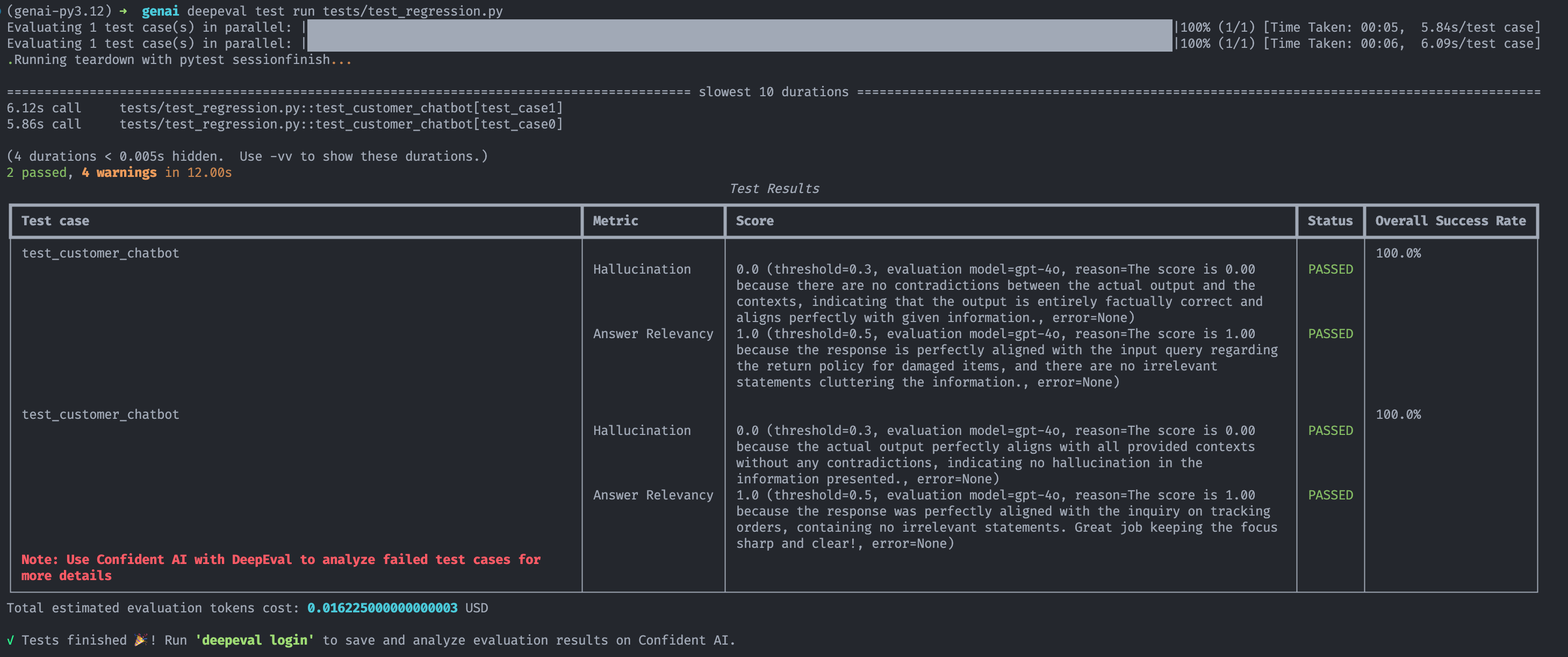Screen dimensions: 1568x657
Task: Click the first test_customer_chatbot row name
Action: click(100, 253)
